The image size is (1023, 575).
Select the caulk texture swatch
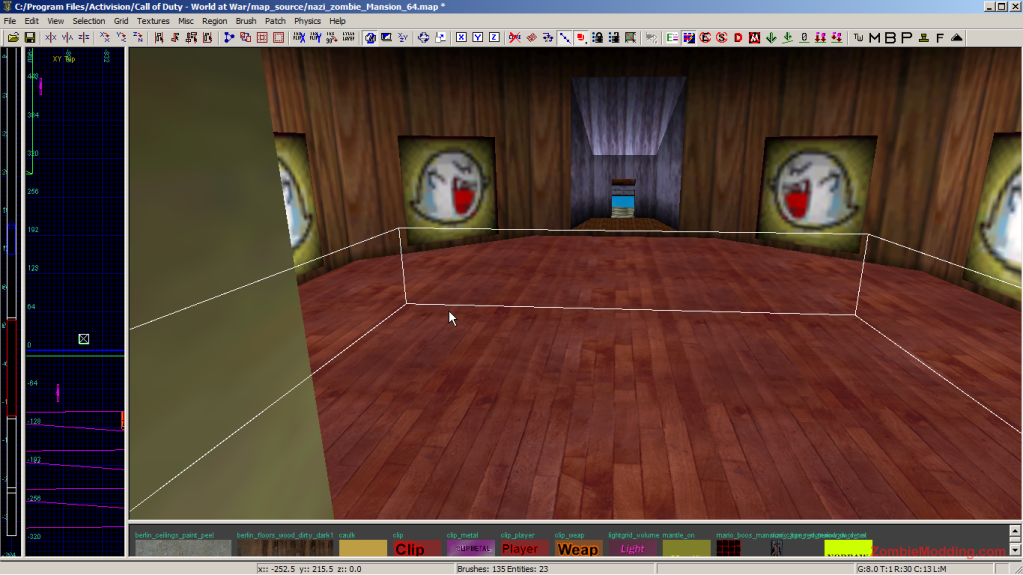tap(363, 548)
